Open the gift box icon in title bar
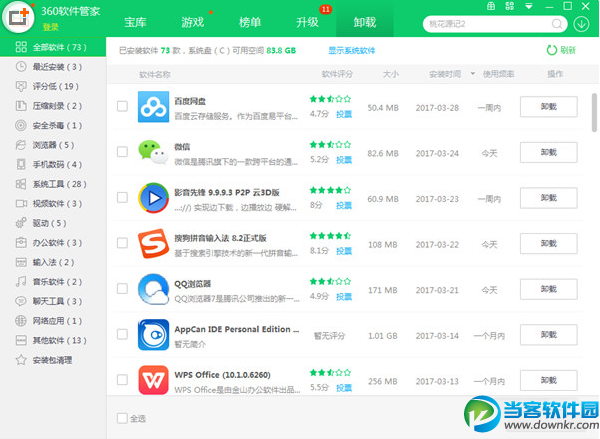 [491, 6]
